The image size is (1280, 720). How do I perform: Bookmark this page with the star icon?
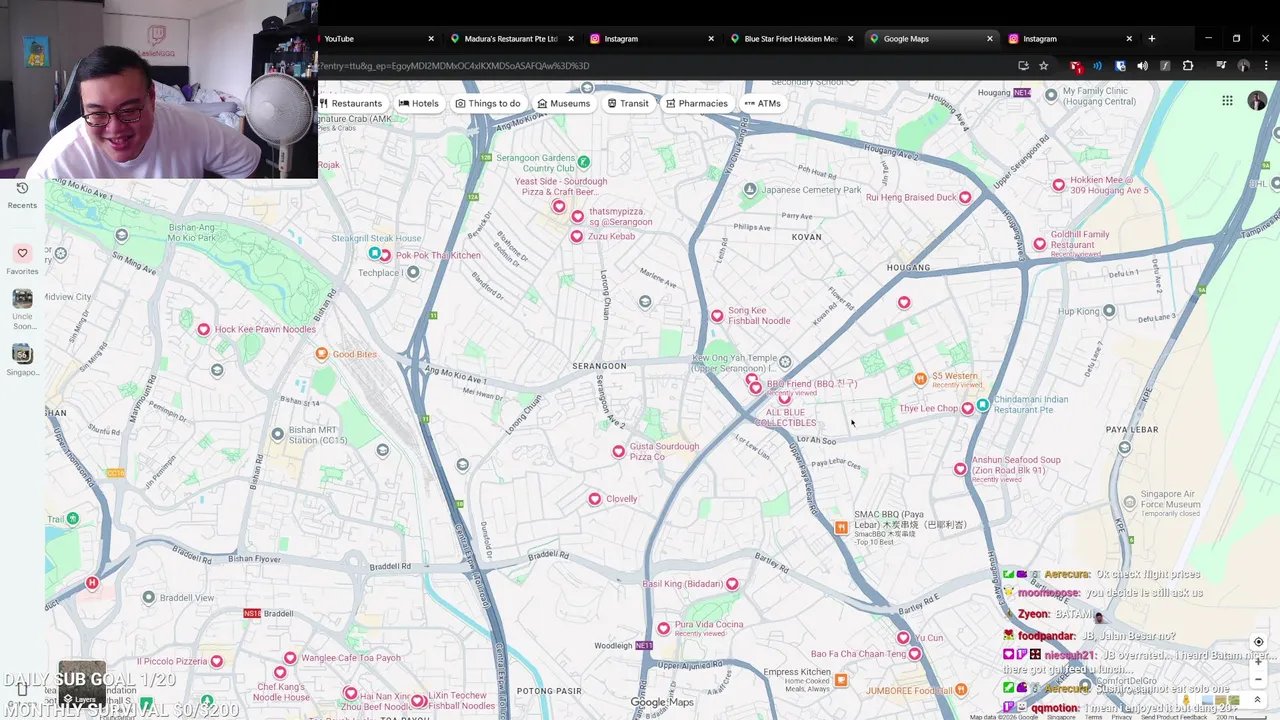coord(1044,66)
